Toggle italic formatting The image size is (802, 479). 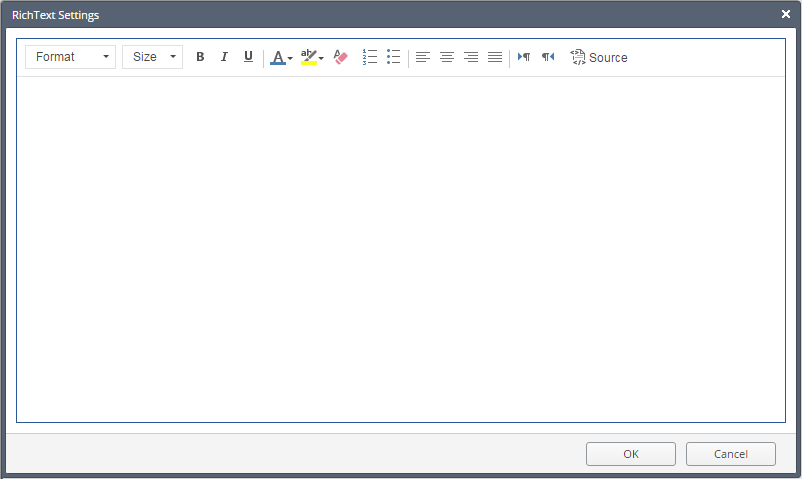(x=224, y=57)
